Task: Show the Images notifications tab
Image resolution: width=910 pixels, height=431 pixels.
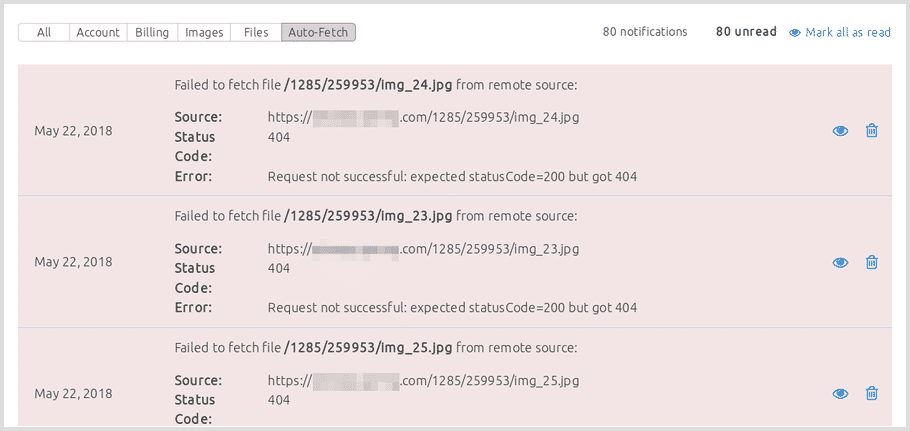Action: click(x=204, y=32)
